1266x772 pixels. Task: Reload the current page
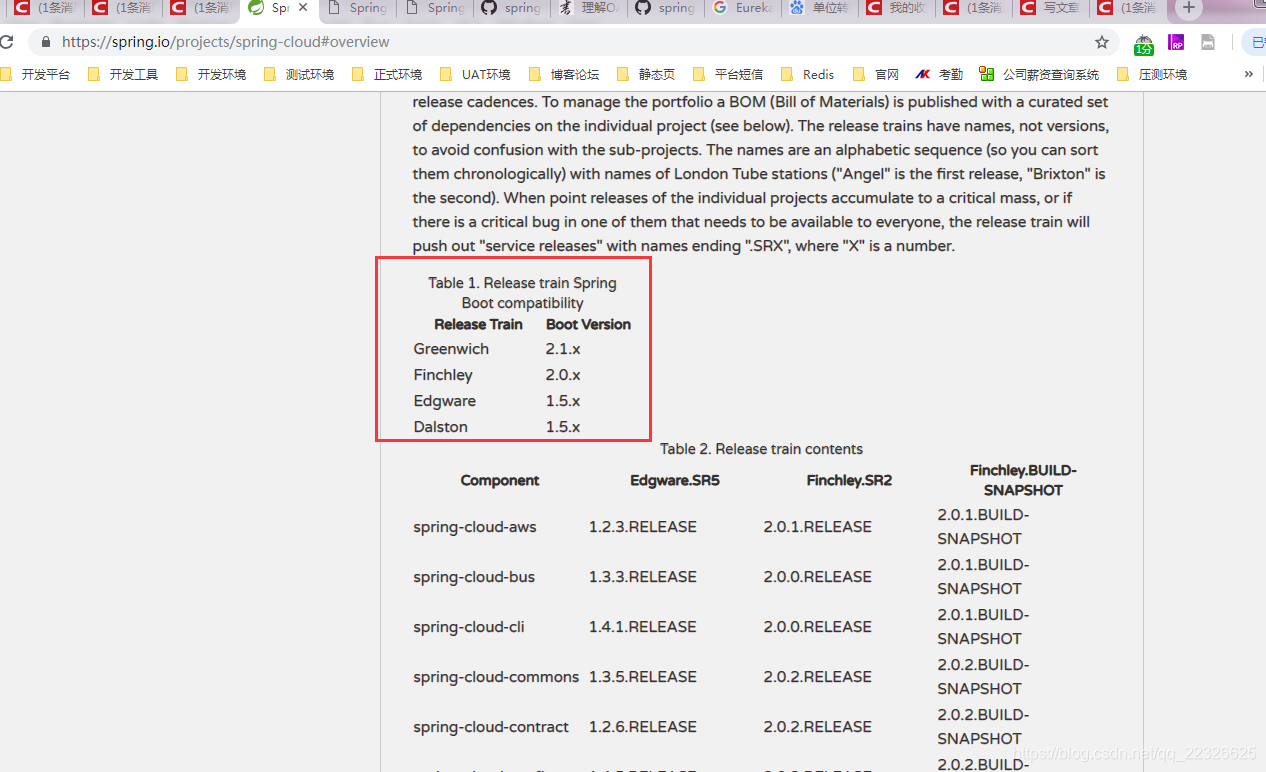5,42
